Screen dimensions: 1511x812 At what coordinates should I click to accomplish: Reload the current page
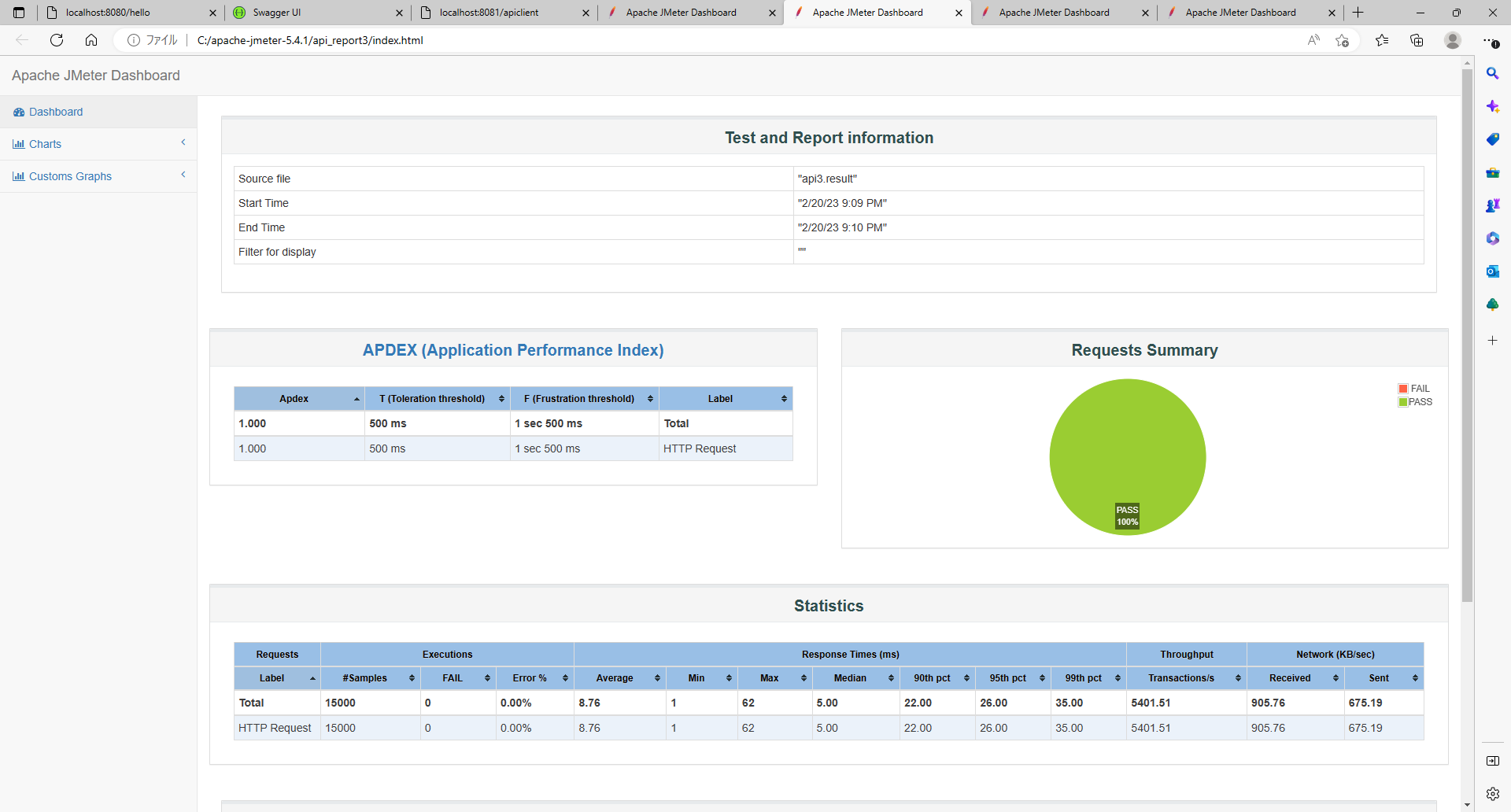click(56, 40)
